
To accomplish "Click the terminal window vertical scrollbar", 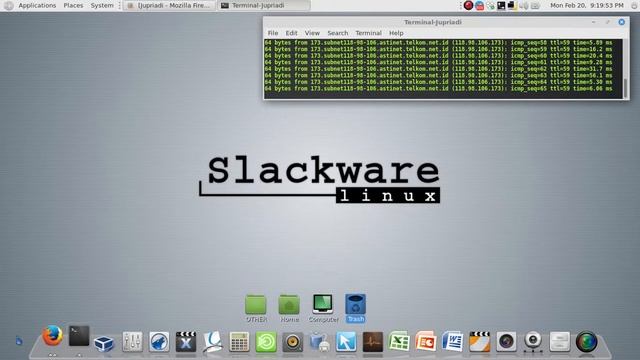I will (625, 69).
